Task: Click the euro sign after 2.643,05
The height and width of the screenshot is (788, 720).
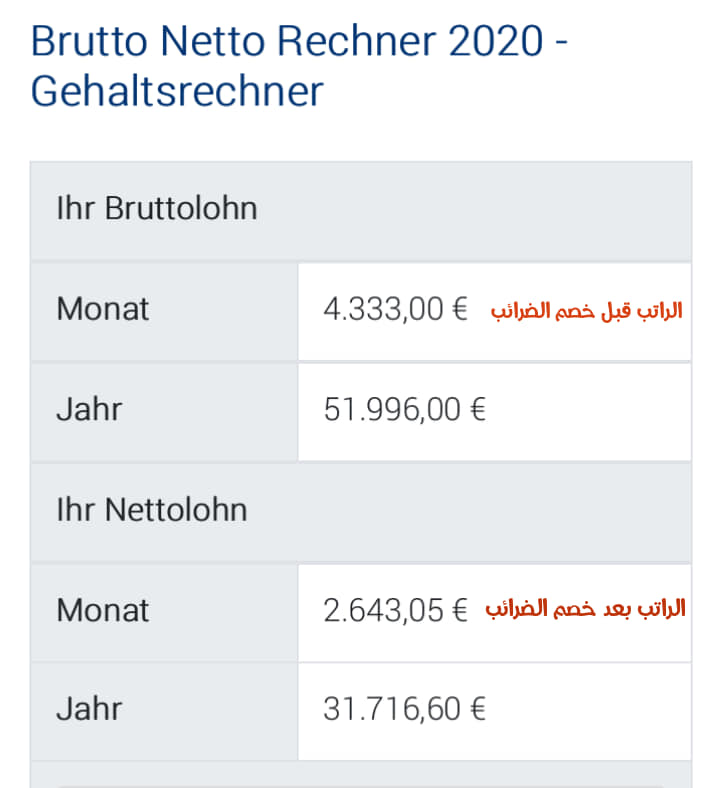Action: (x=460, y=610)
